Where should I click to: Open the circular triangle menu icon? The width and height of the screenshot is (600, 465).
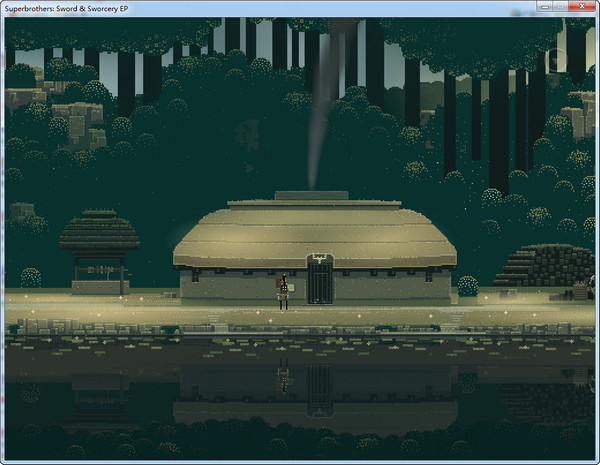coord(556,60)
